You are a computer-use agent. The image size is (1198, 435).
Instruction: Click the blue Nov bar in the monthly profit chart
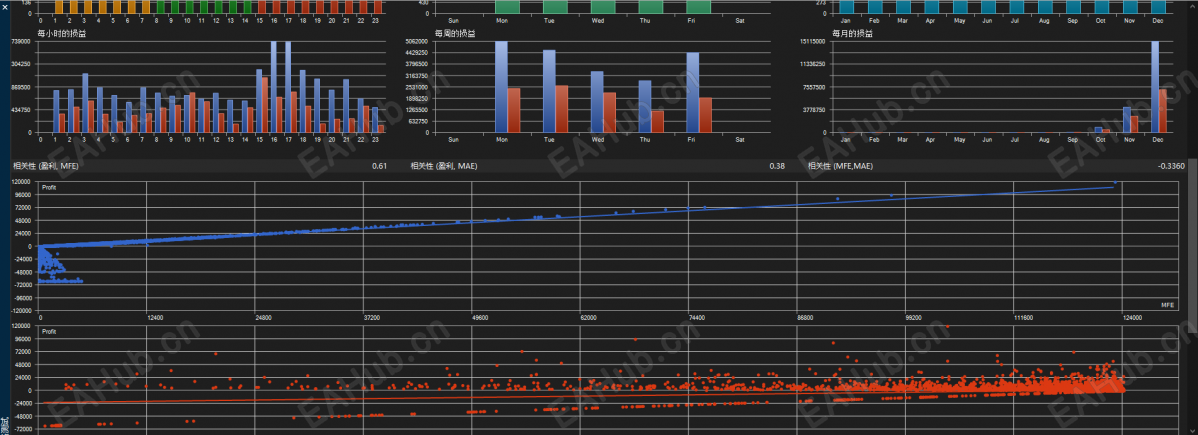click(x=1126, y=119)
